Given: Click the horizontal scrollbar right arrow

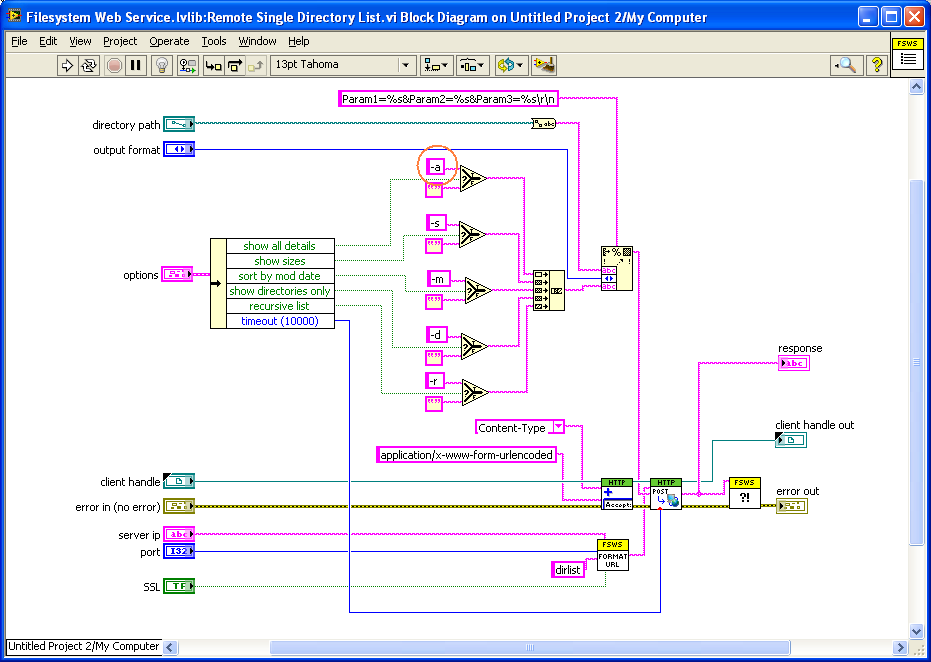Looking at the screenshot, I should coord(901,647).
